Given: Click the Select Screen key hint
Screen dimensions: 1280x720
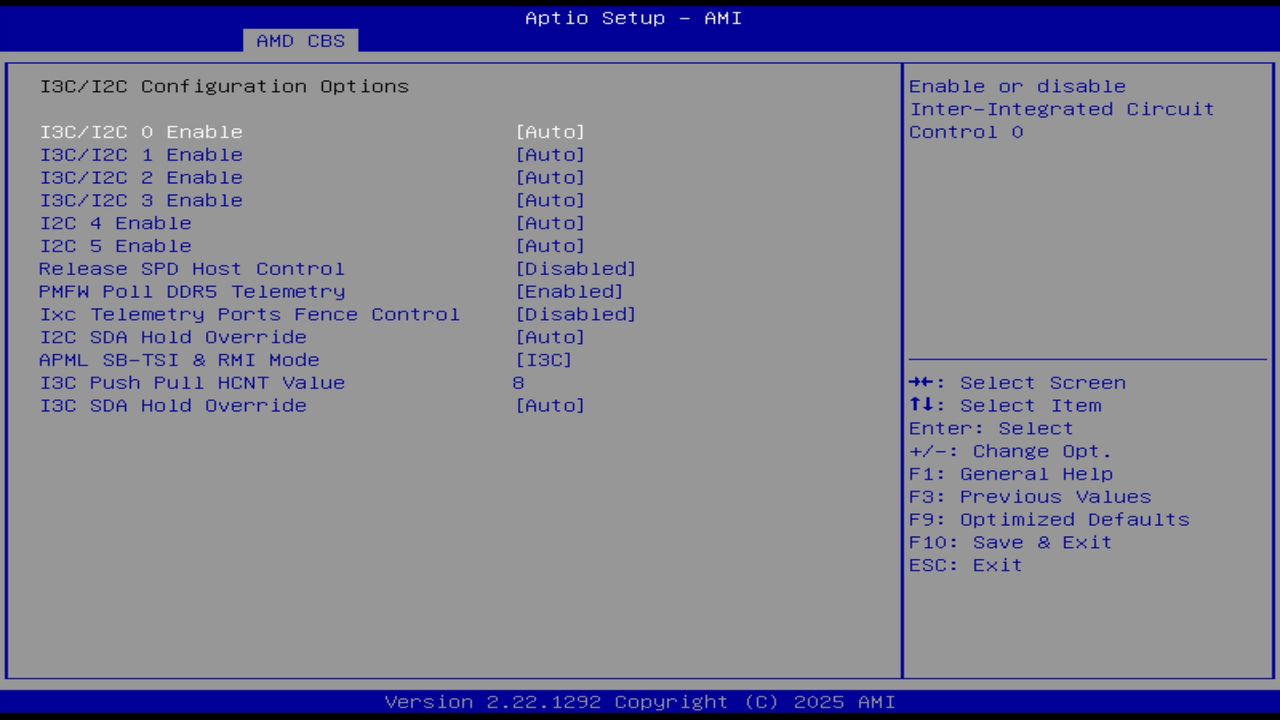Looking at the screenshot, I should (1018, 383).
